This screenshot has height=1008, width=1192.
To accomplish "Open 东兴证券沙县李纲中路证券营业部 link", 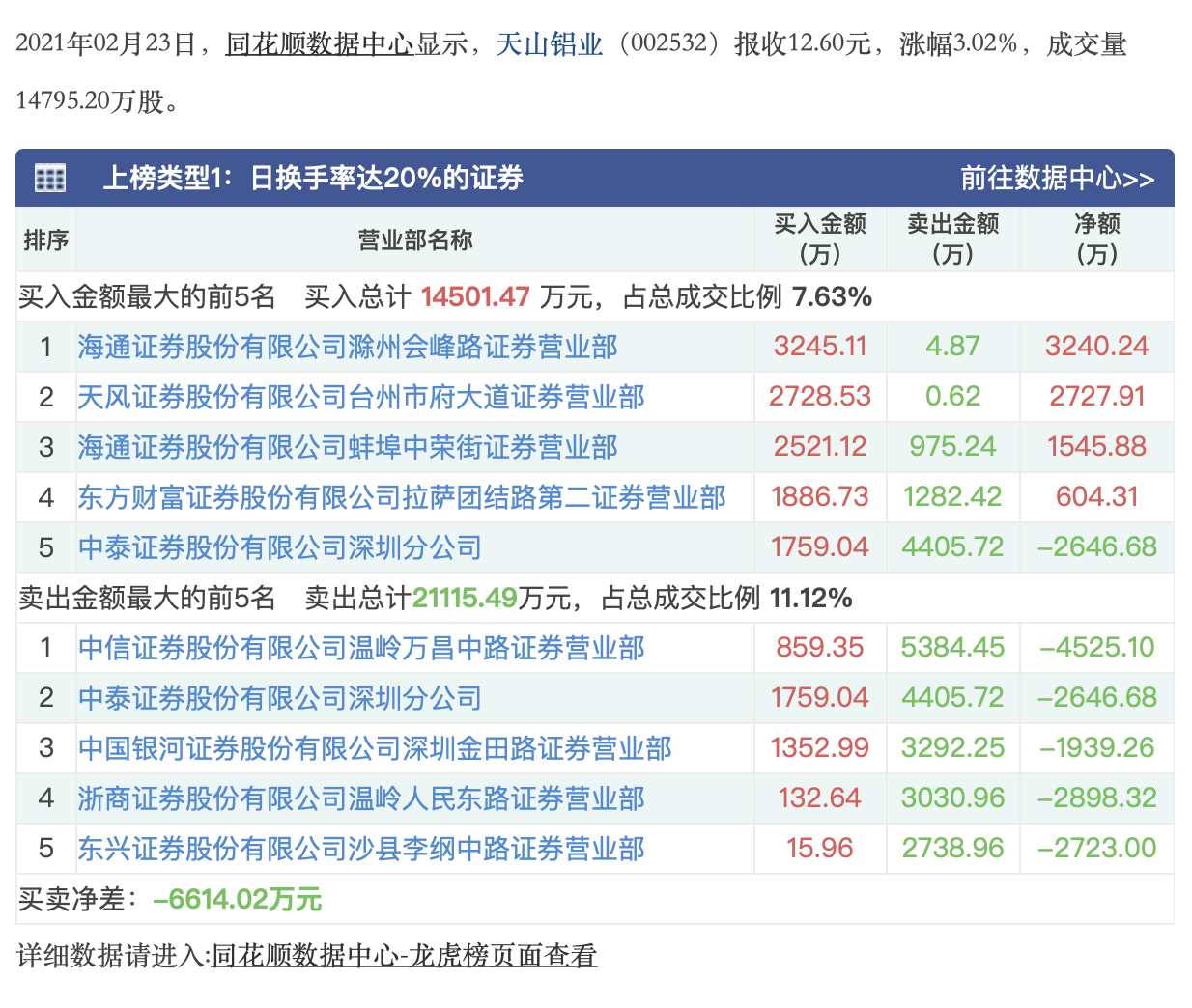I will coord(361,849).
